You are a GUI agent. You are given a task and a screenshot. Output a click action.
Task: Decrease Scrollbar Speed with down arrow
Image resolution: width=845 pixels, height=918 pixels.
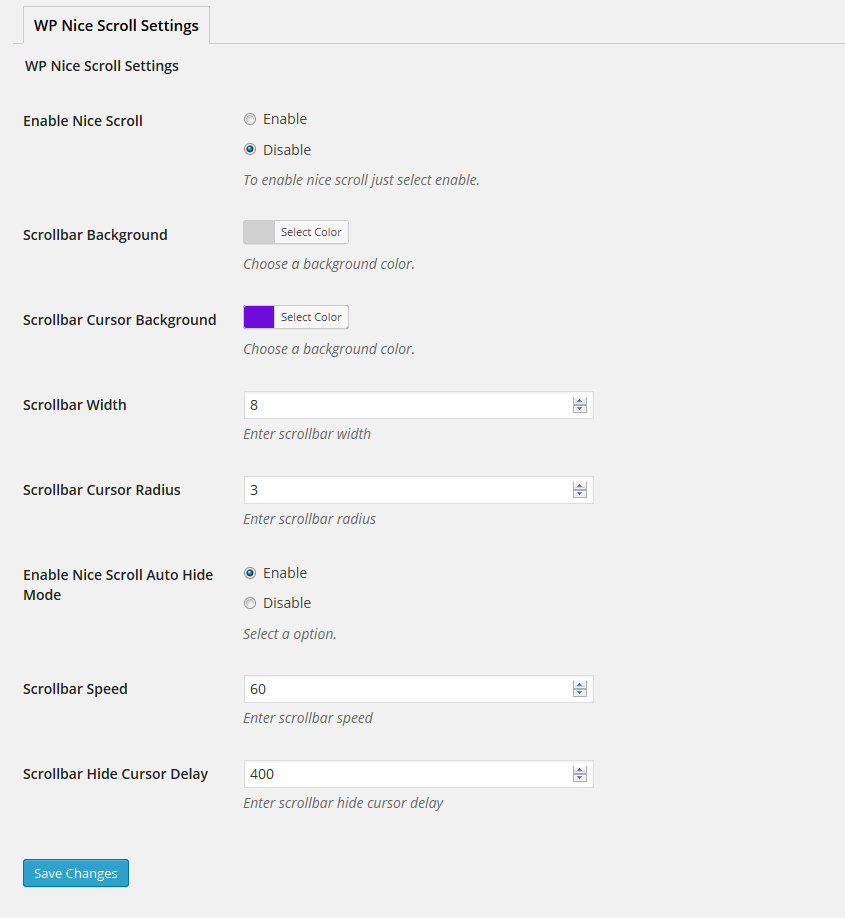[x=580, y=693]
